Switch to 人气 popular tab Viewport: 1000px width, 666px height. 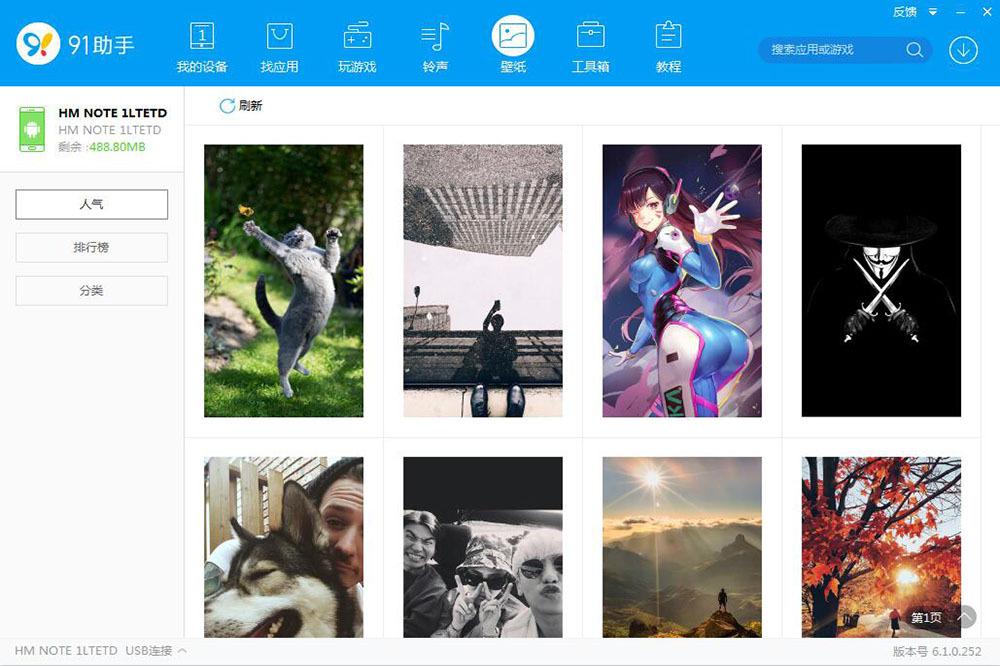(x=92, y=204)
